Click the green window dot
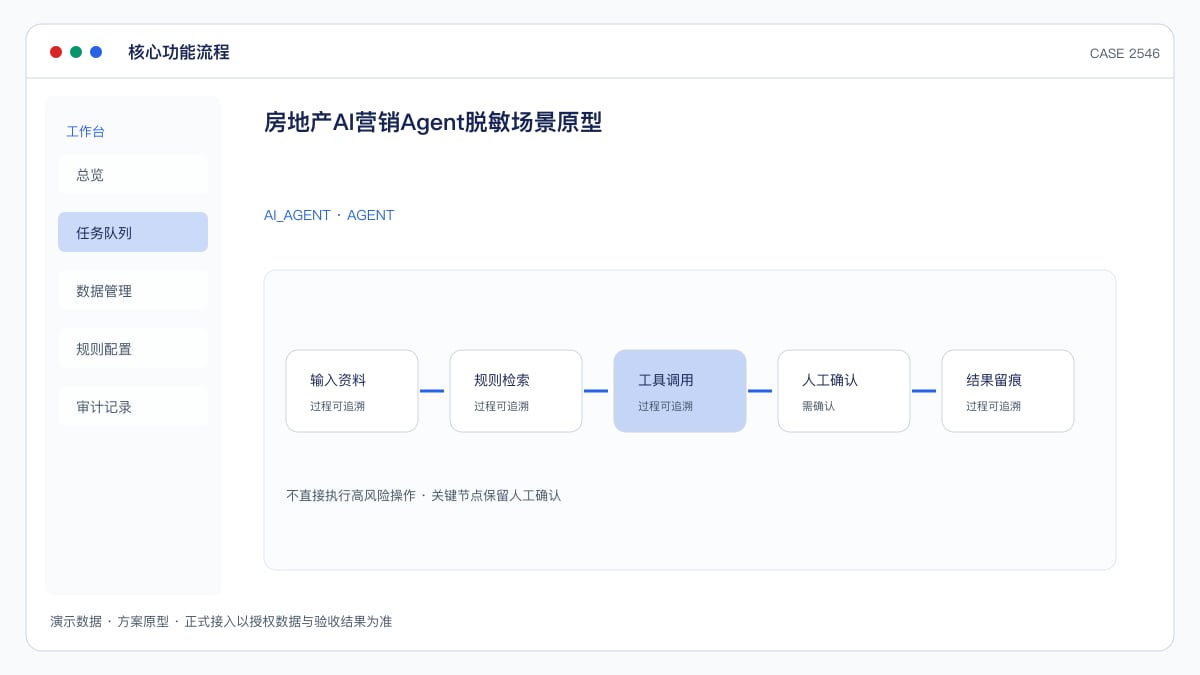The width and height of the screenshot is (1200, 675). [x=76, y=52]
